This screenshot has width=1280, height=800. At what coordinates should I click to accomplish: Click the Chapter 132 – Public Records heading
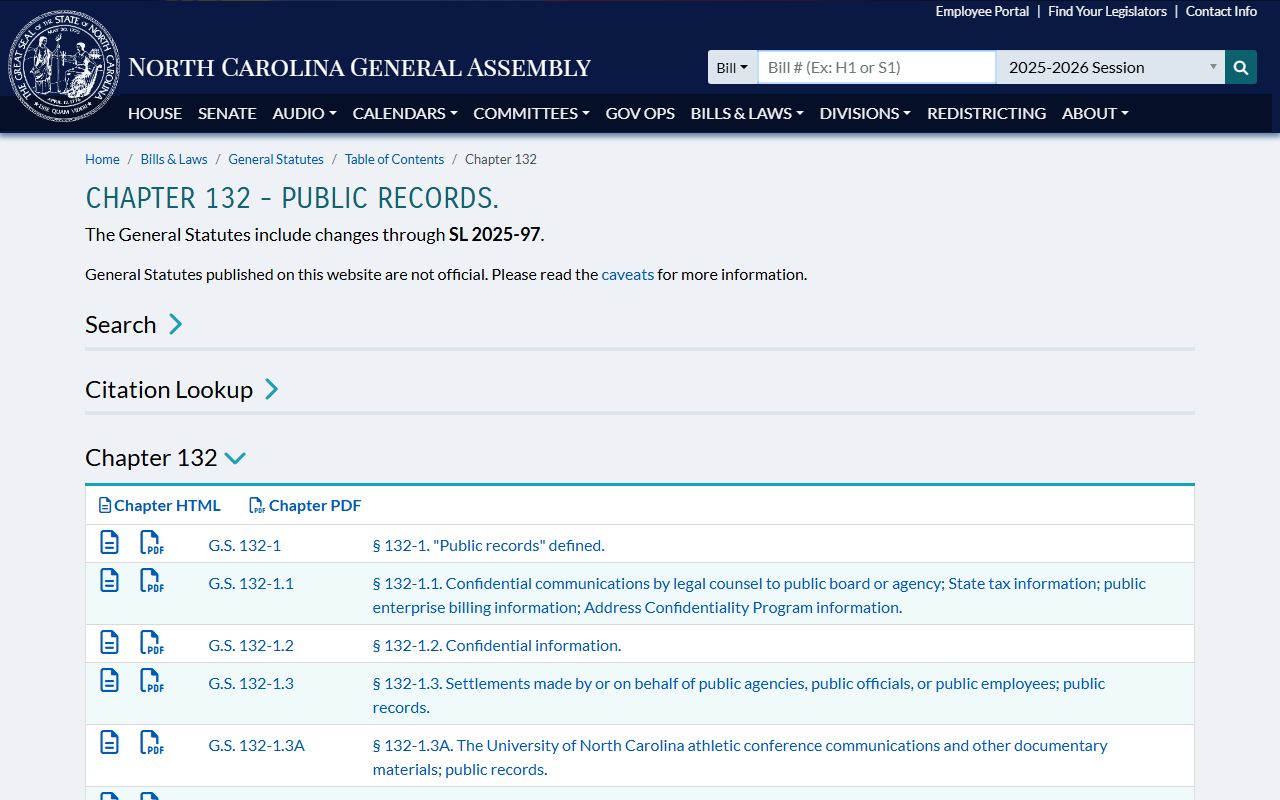pos(292,198)
